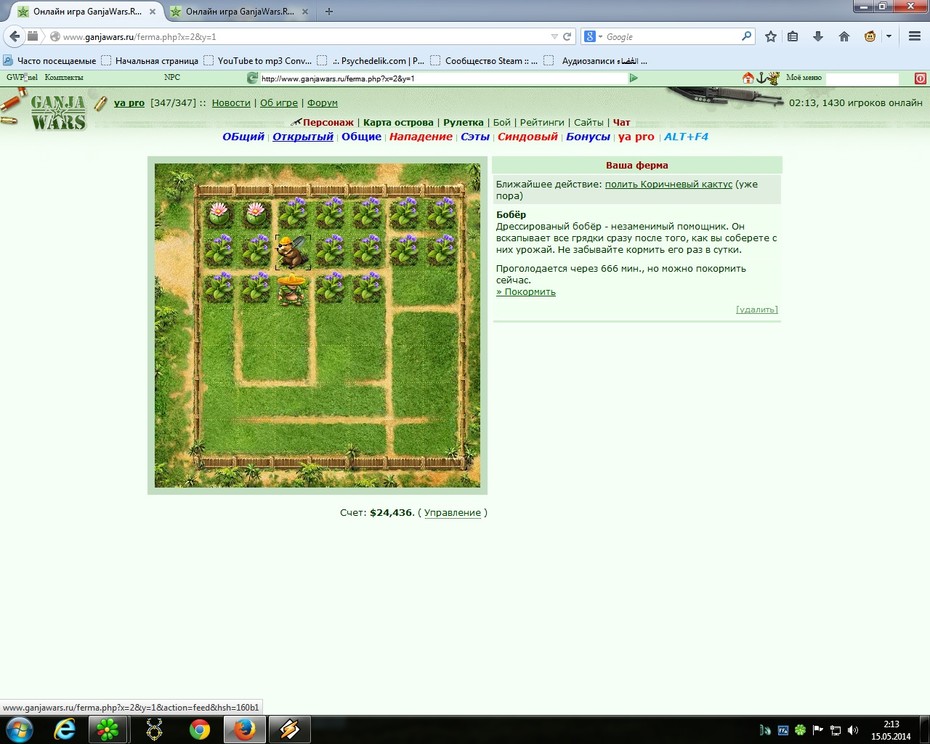Screen dimensions: 930x744
Task: Click the browser Back arrow button
Action: coord(14,36)
